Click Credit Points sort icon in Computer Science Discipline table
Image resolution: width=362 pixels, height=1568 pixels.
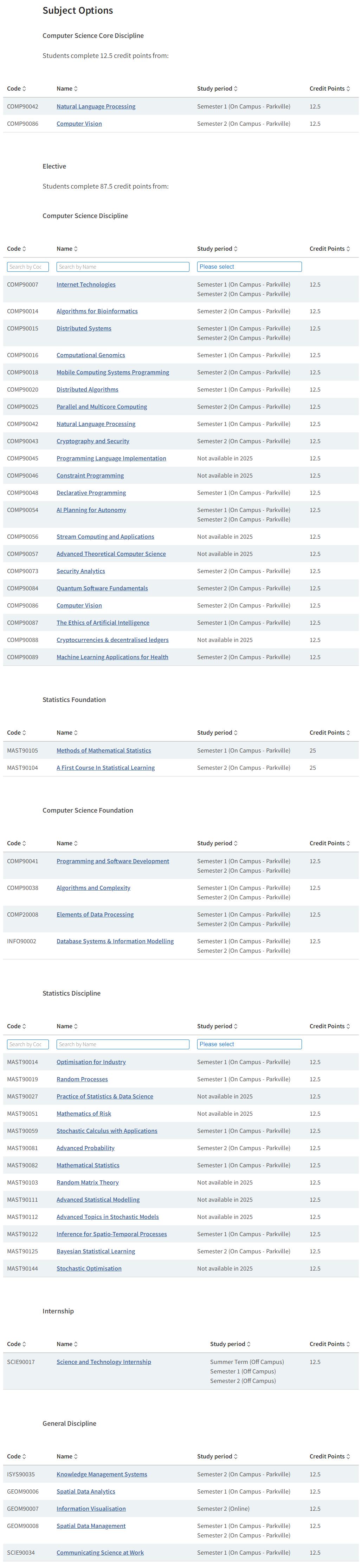tap(348, 249)
